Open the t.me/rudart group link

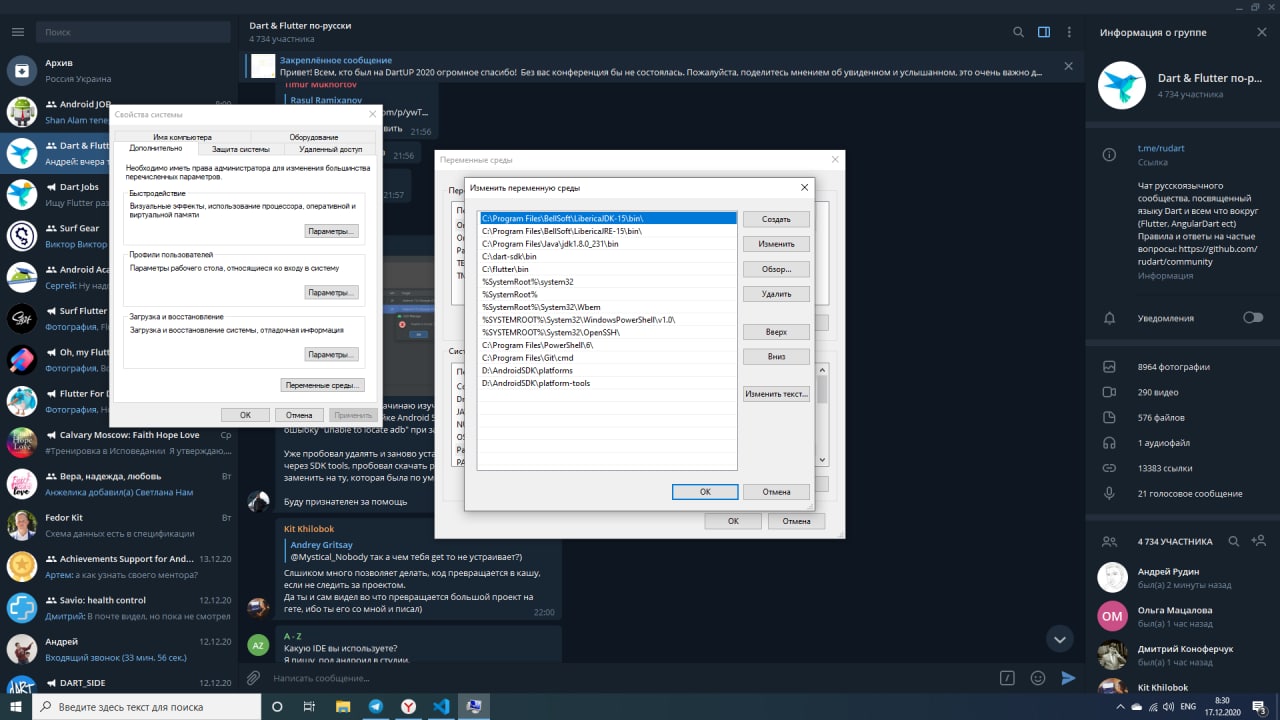click(1161, 148)
